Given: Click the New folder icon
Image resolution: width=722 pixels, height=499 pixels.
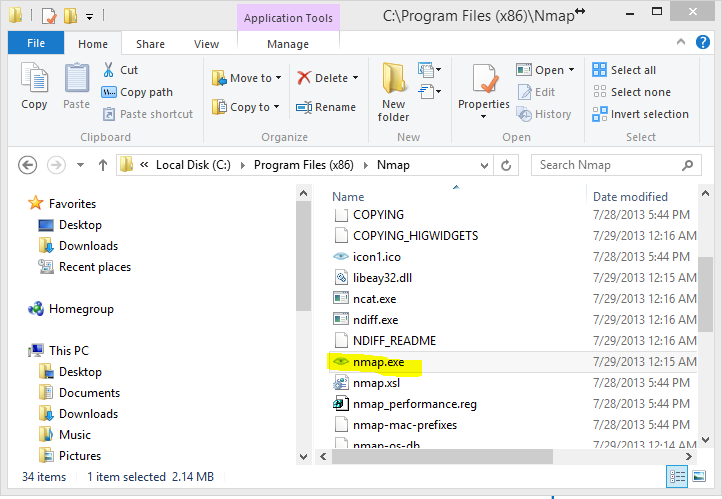Looking at the screenshot, I should pyautogui.click(x=394, y=78).
